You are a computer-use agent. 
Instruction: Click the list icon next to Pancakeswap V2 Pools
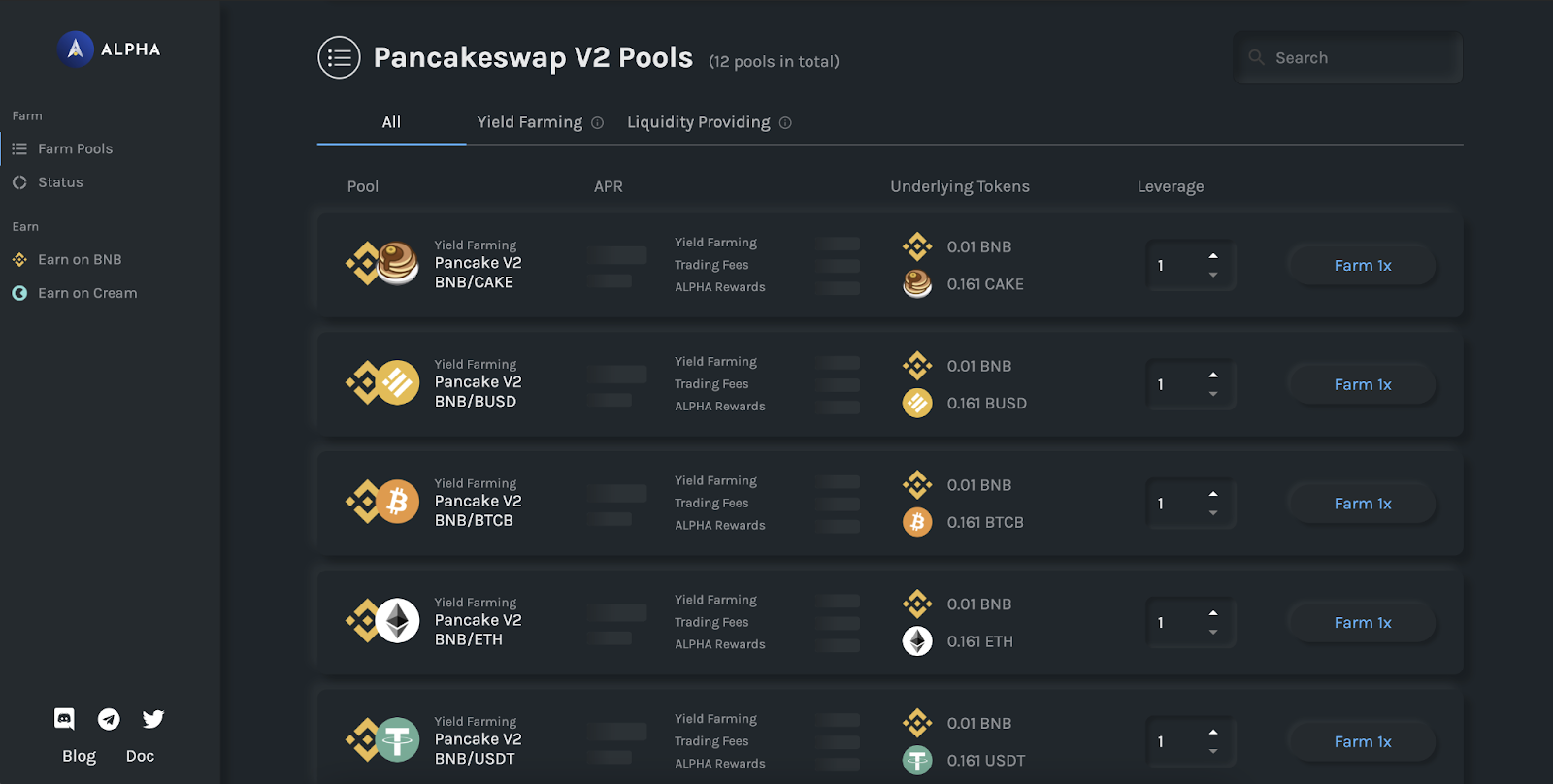(339, 58)
